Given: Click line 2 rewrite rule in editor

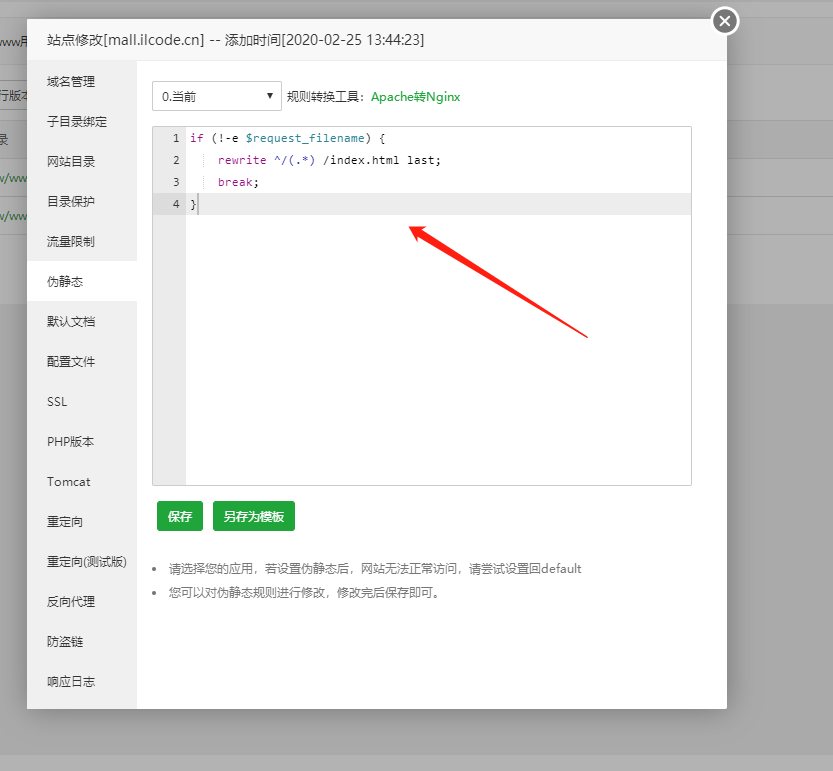Looking at the screenshot, I should click(329, 160).
